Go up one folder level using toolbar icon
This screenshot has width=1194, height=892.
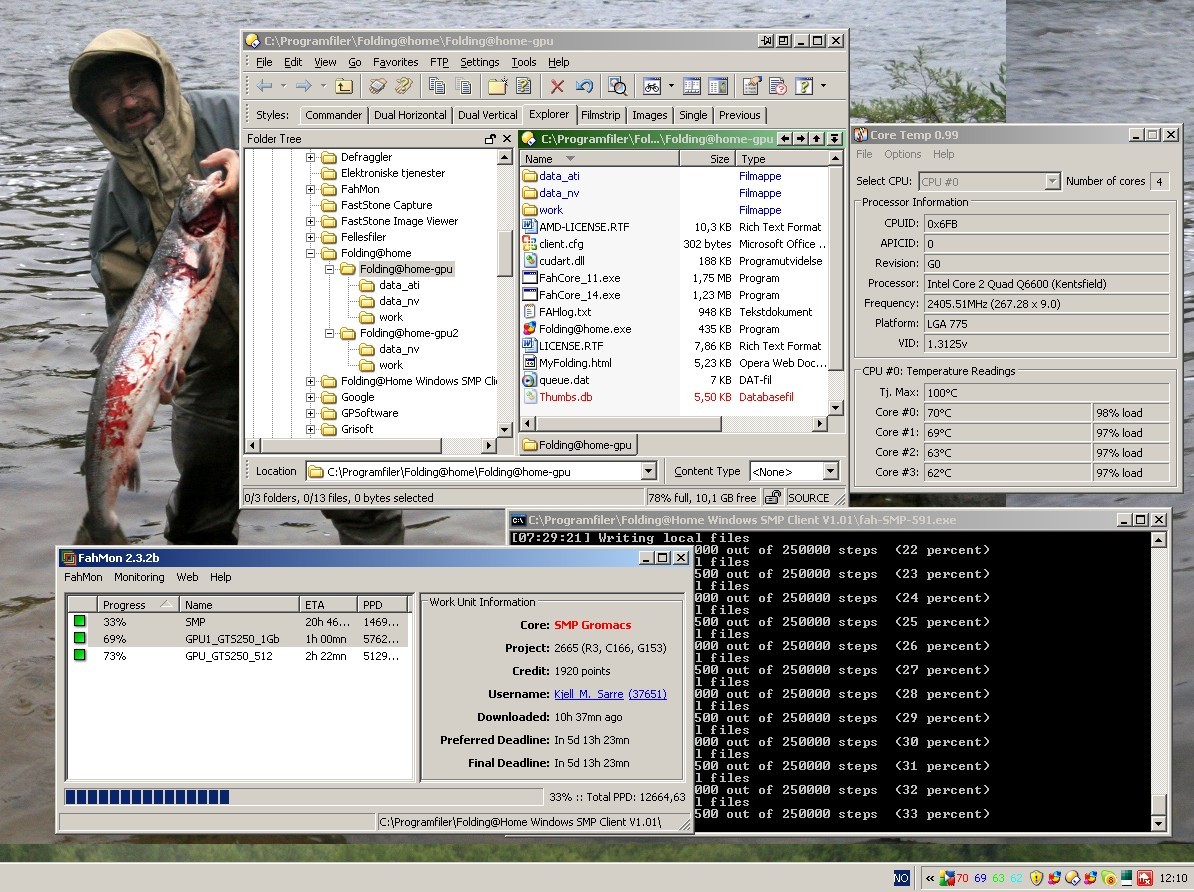coord(344,86)
